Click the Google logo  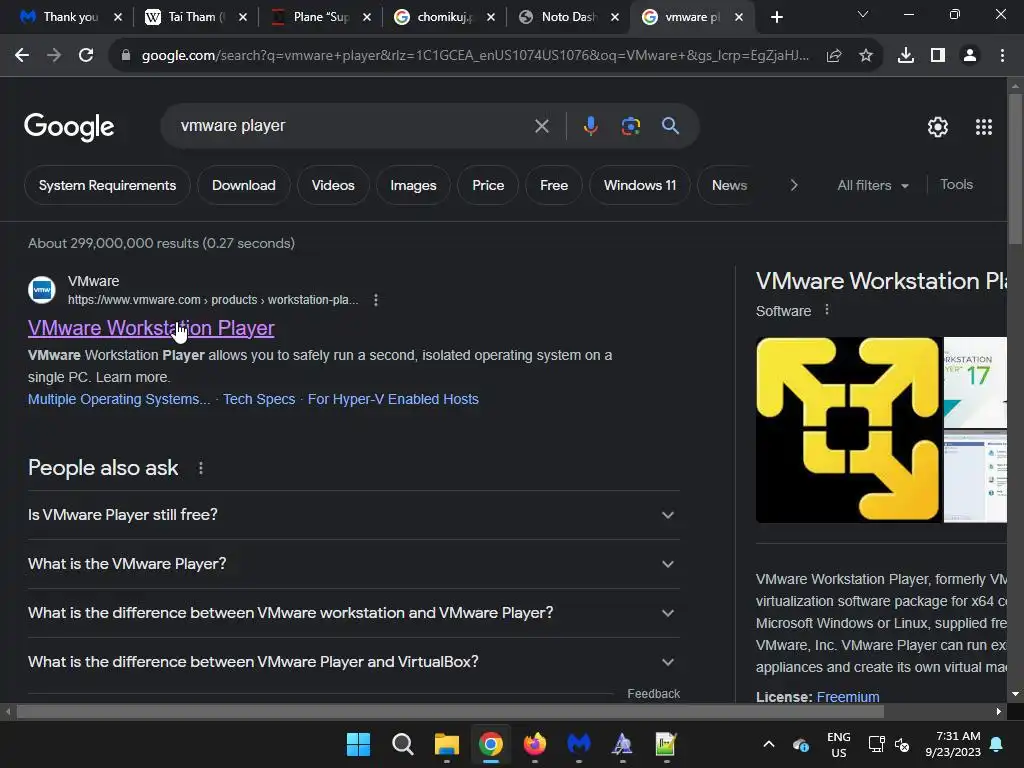click(x=69, y=127)
